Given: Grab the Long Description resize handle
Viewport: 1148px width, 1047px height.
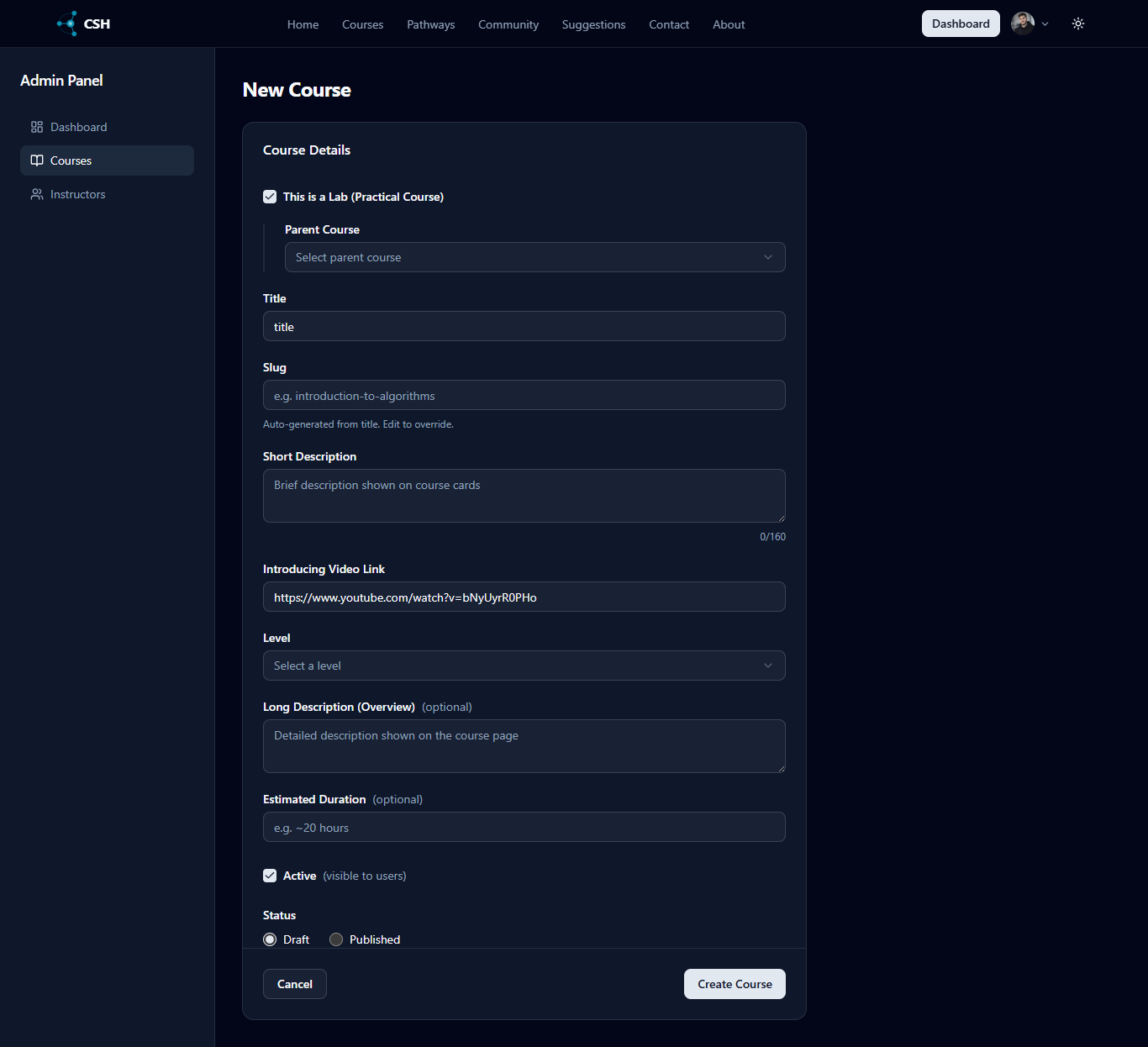Looking at the screenshot, I should 781,768.
